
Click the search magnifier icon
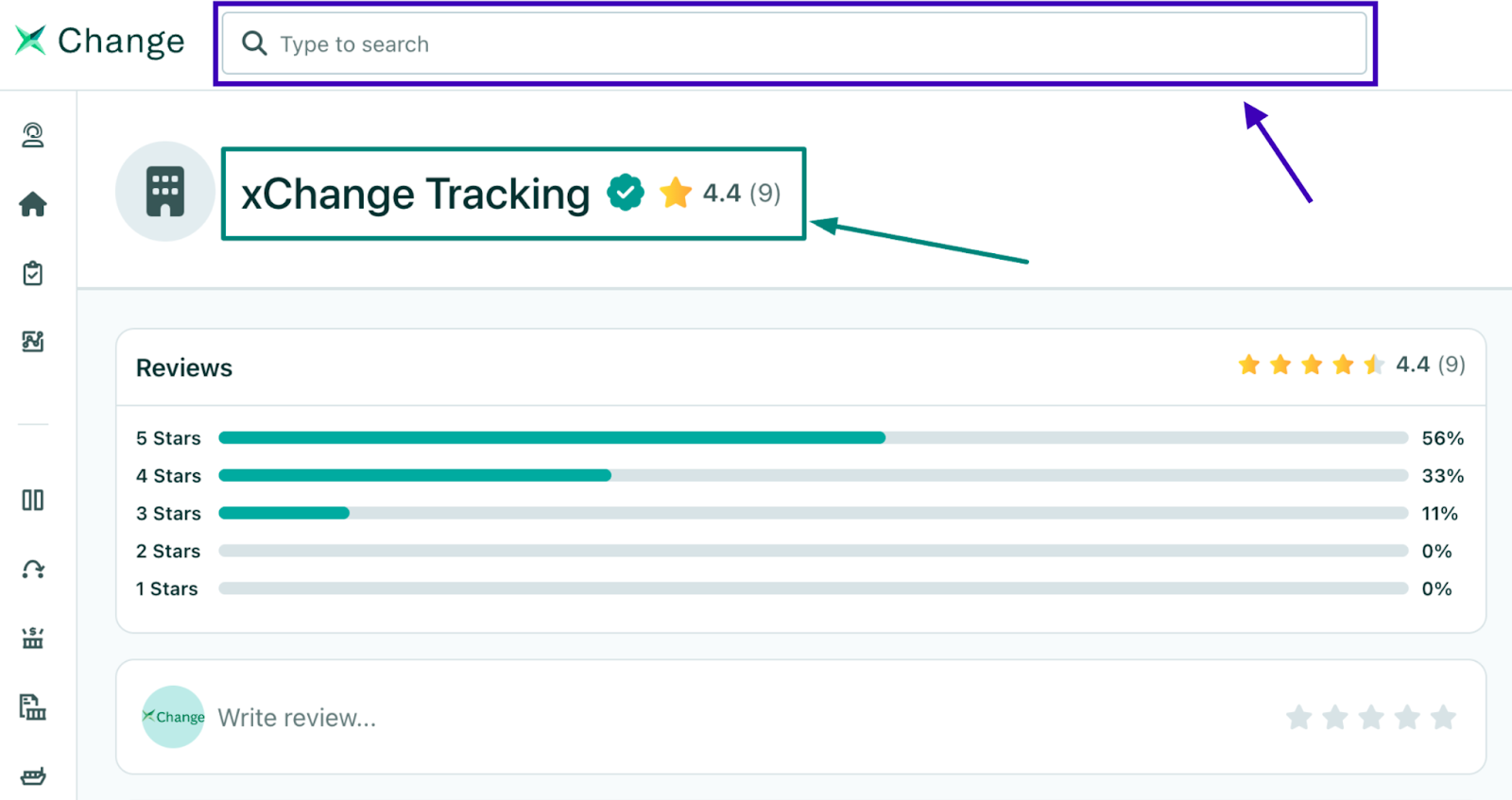(x=254, y=43)
